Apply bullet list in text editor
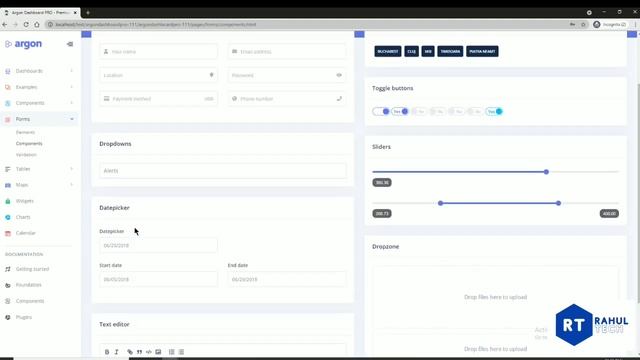Viewport: 640px width, 360px height. [181, 352]
